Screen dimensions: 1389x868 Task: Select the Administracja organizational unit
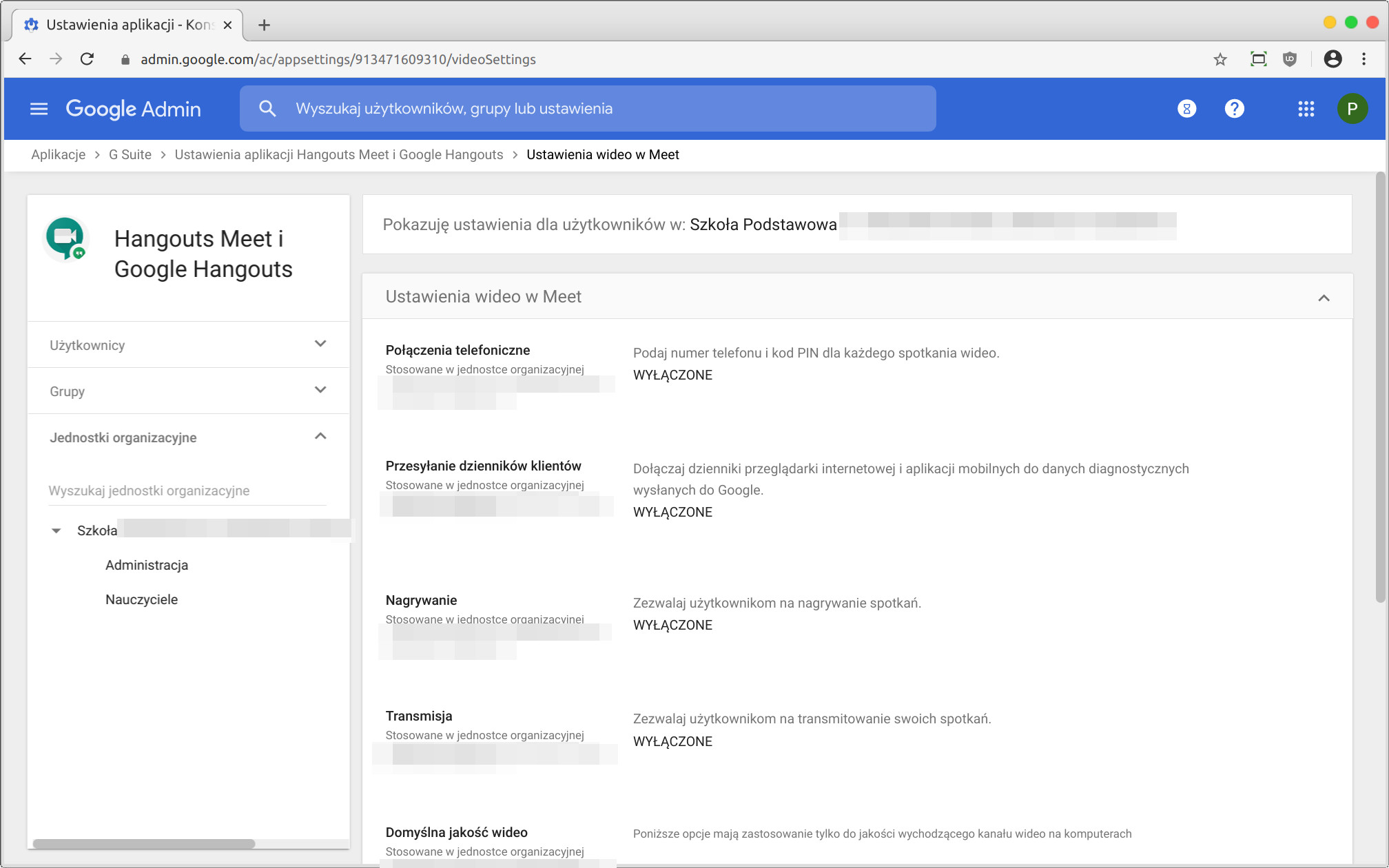pyautogui.click(x=147, y=565)
